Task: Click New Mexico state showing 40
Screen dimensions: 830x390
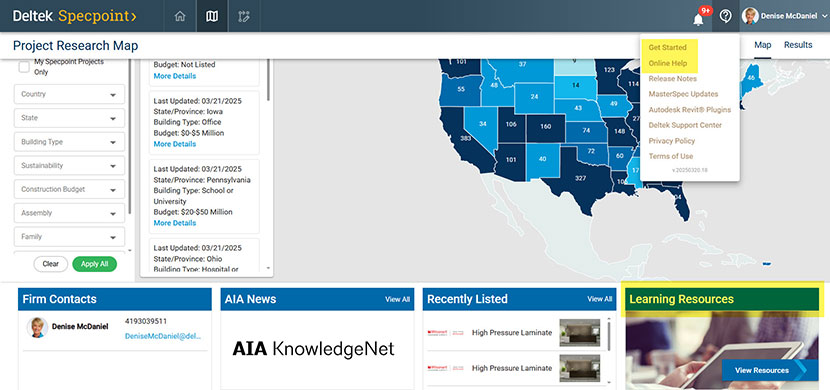Action: point(543,159)
